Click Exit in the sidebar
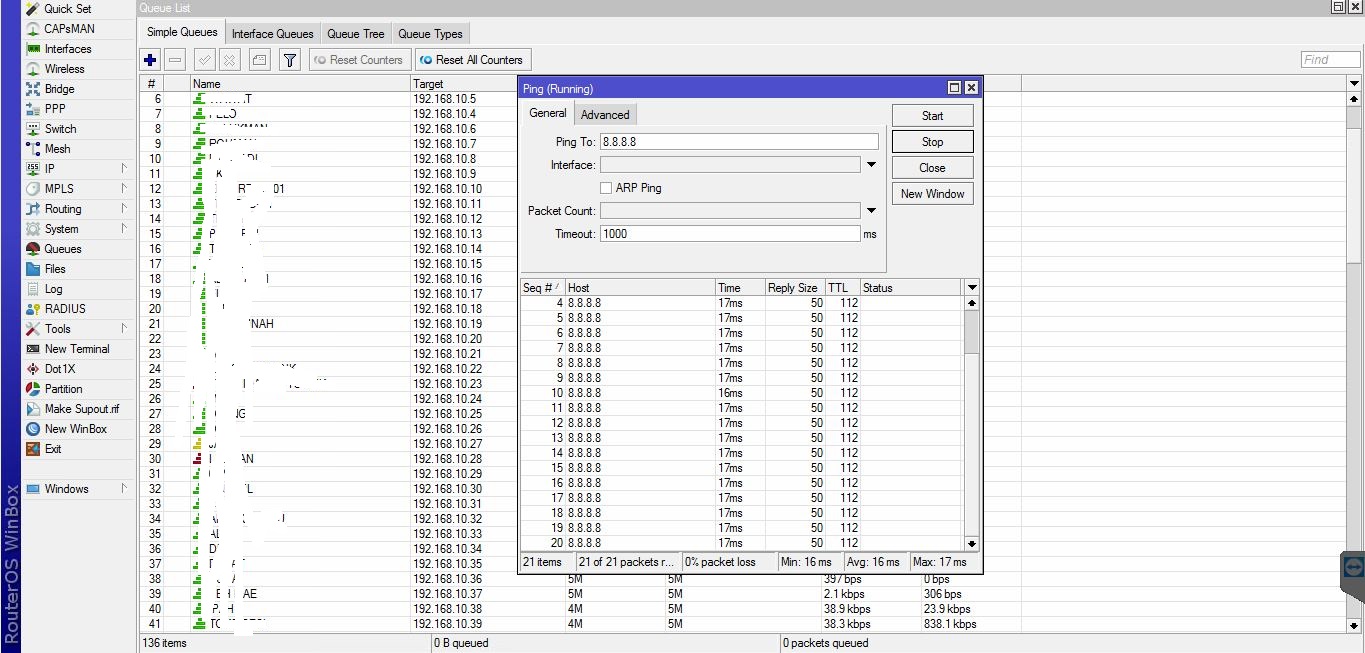The image size is (1365, 653). (52, 449)
